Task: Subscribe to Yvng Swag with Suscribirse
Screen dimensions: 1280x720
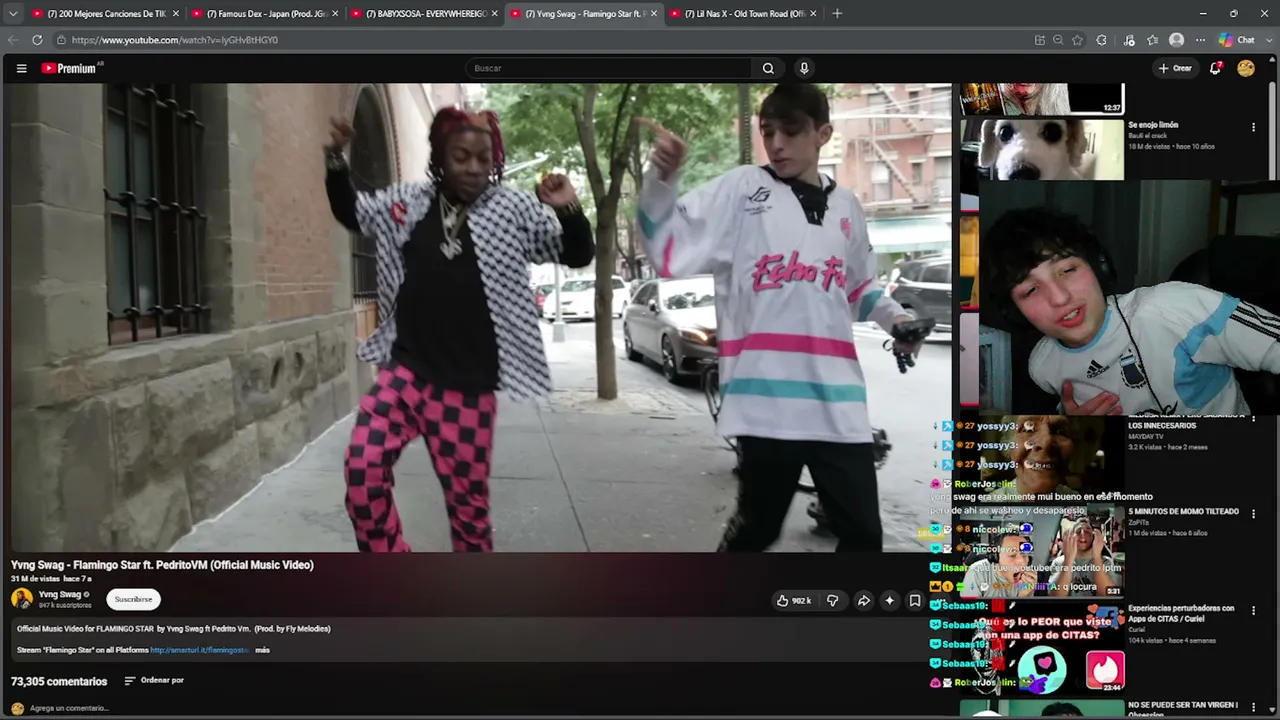Action: 133,599
